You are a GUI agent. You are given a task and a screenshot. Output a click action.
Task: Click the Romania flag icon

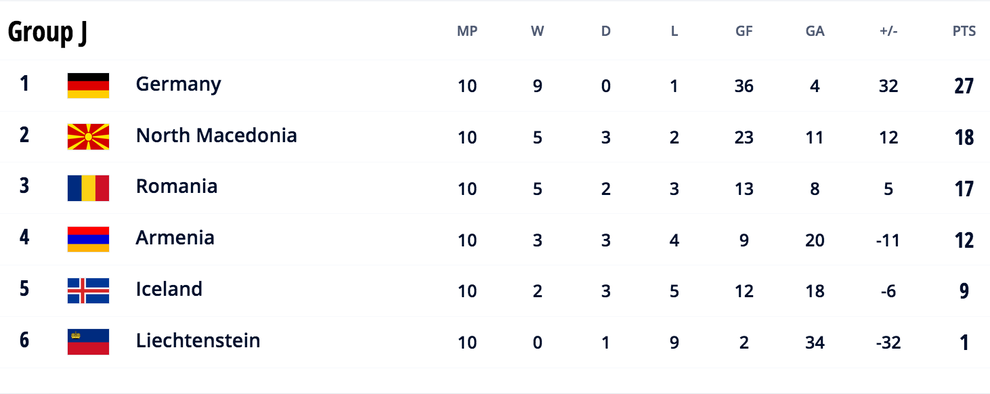click(x=88, y=188)
